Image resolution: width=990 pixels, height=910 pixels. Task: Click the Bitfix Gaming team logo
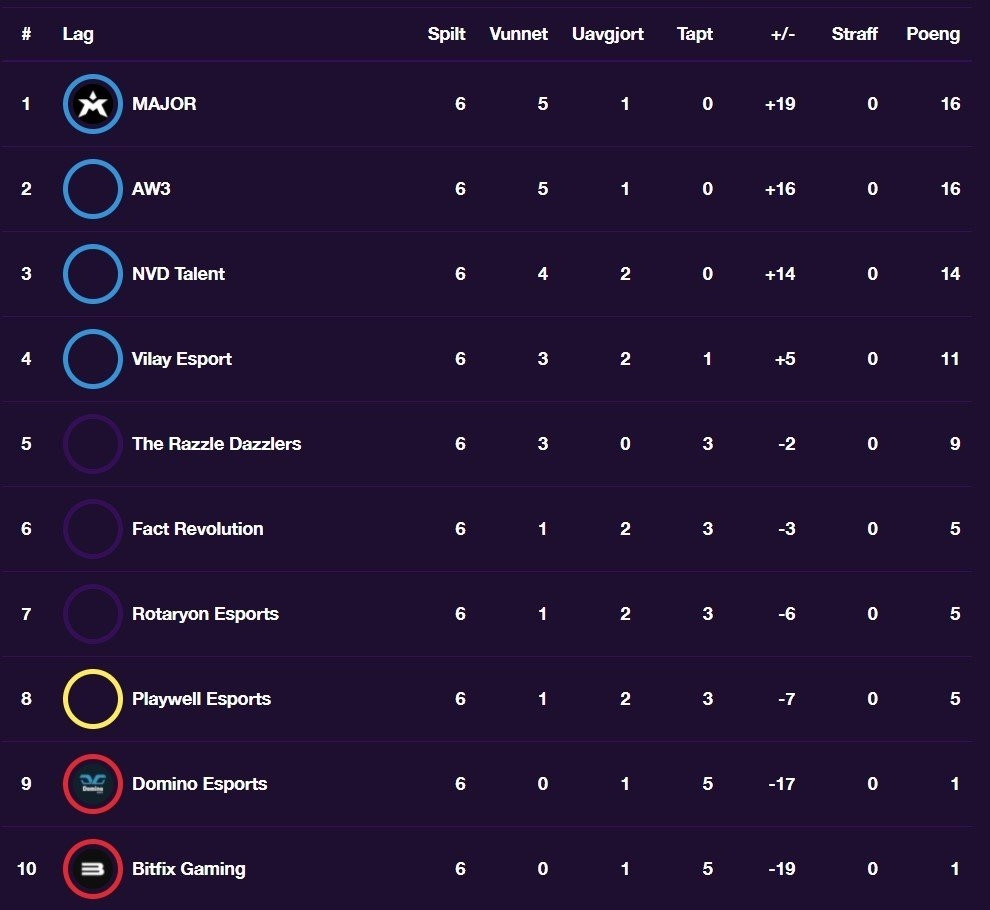click(93, 869)
